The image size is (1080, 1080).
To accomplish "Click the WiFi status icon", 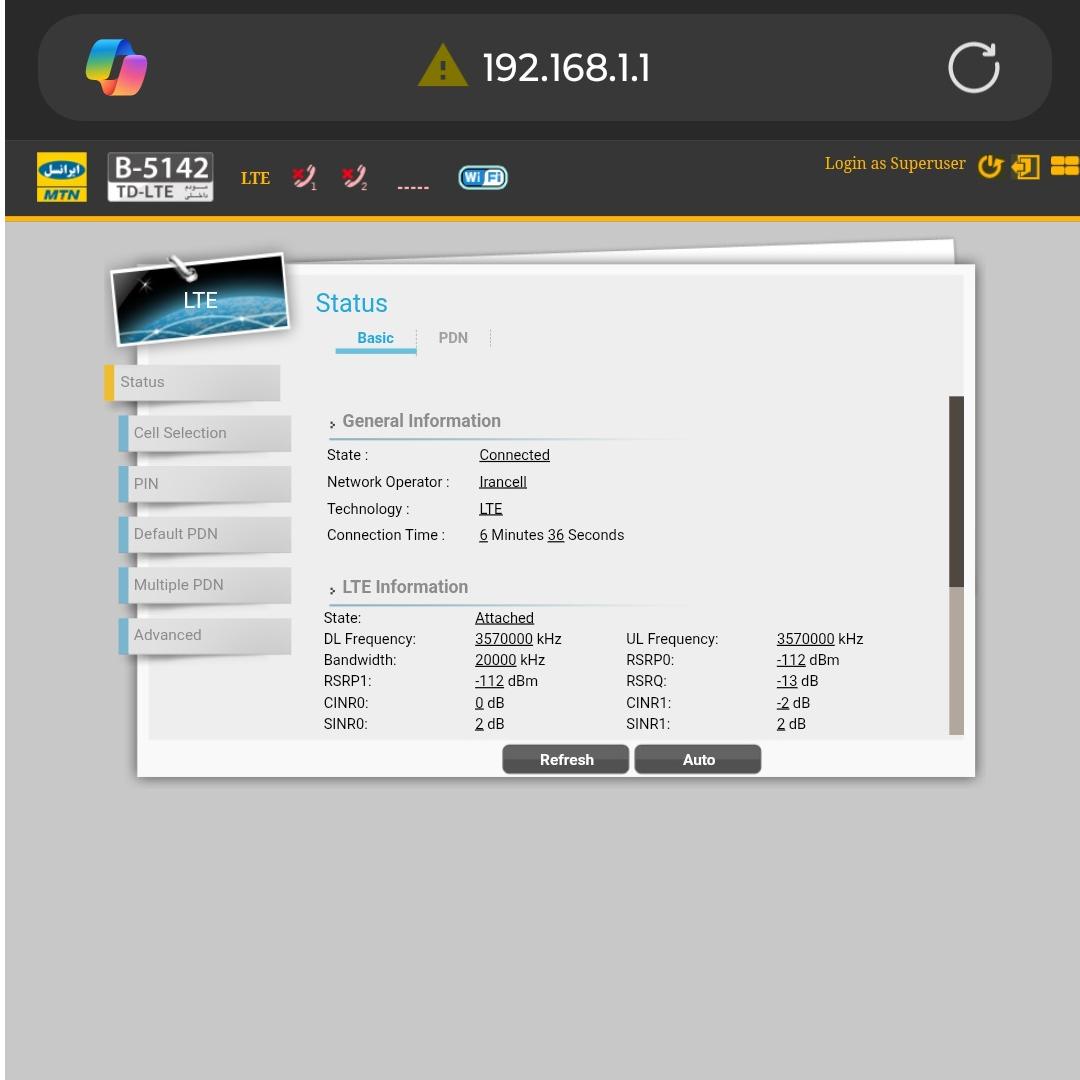I will point(483,178).
